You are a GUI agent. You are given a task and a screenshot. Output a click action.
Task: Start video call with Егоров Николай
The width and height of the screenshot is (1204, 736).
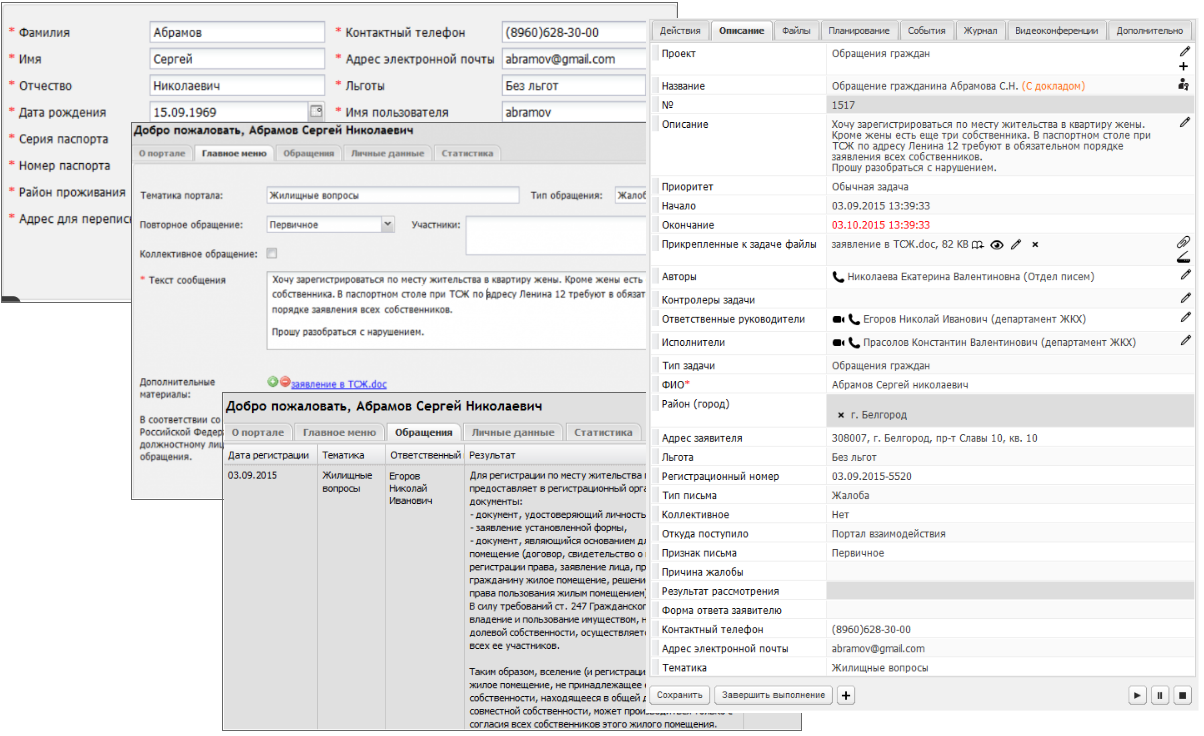pos(838,320)
